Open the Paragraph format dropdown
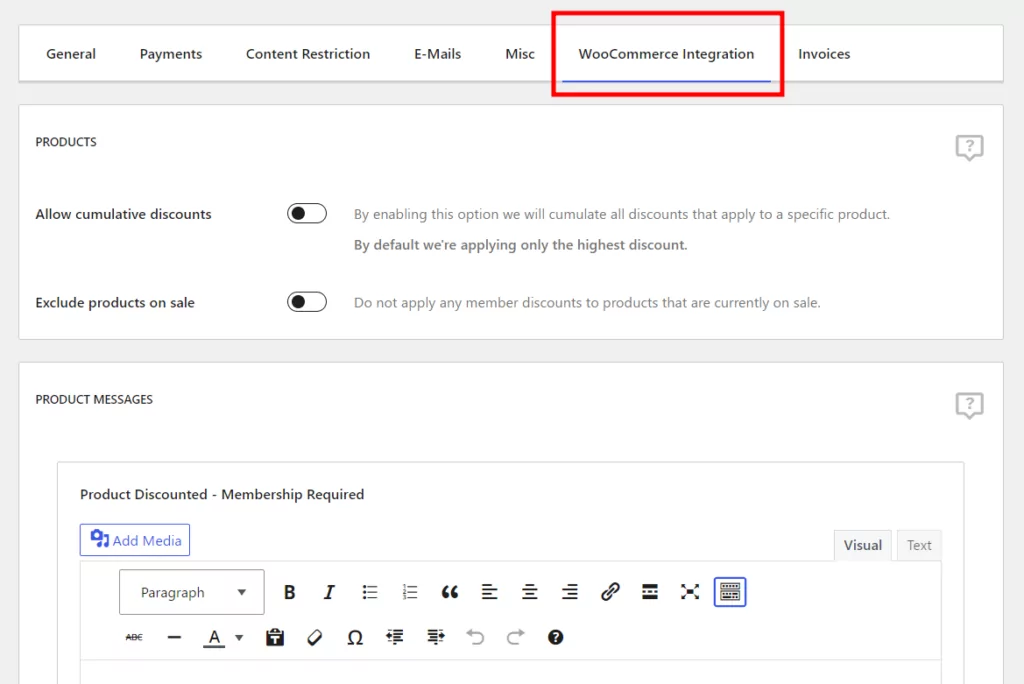 point(192,592)
